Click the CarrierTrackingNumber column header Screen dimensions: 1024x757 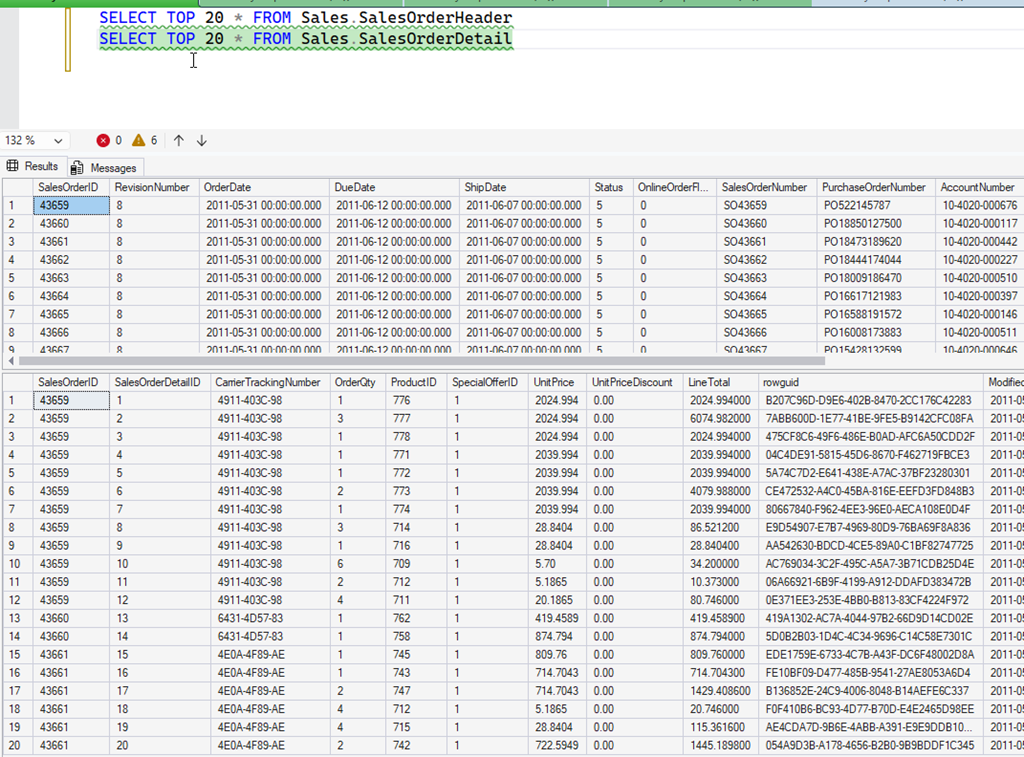pyautogui.click(x=268, y=382)
